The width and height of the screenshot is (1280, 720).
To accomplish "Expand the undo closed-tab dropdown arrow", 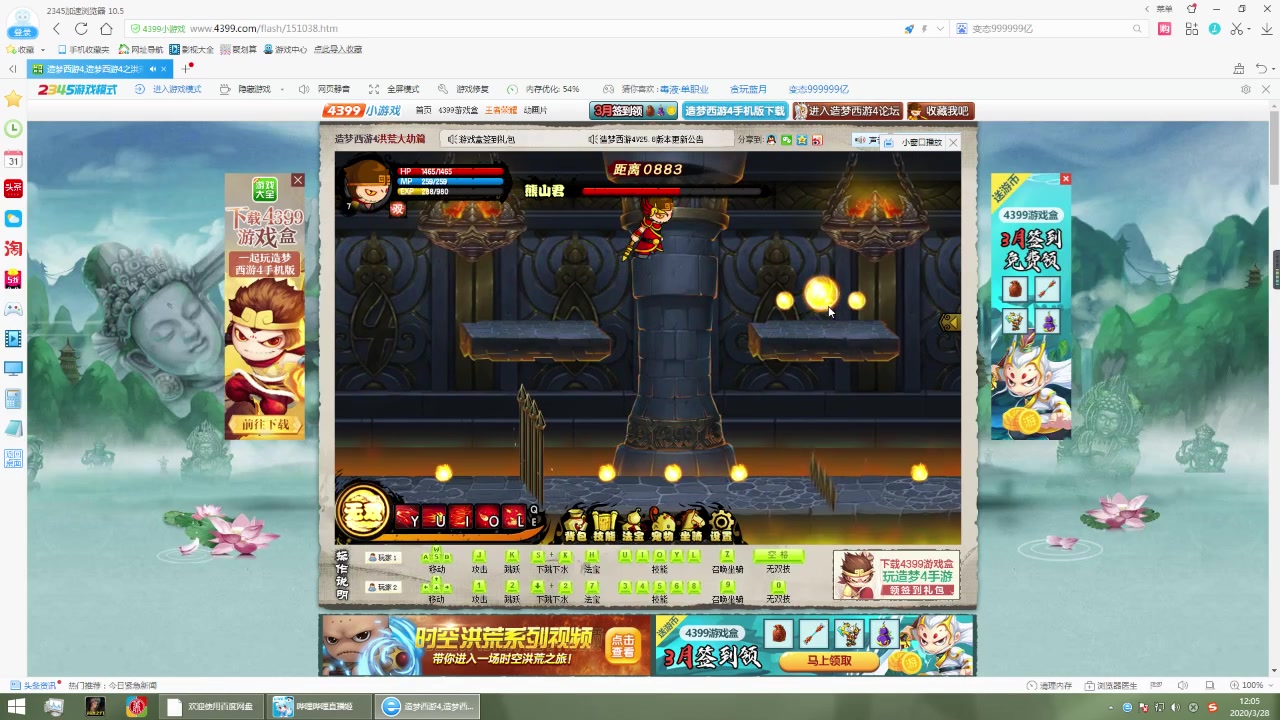I will [1273, 69].
